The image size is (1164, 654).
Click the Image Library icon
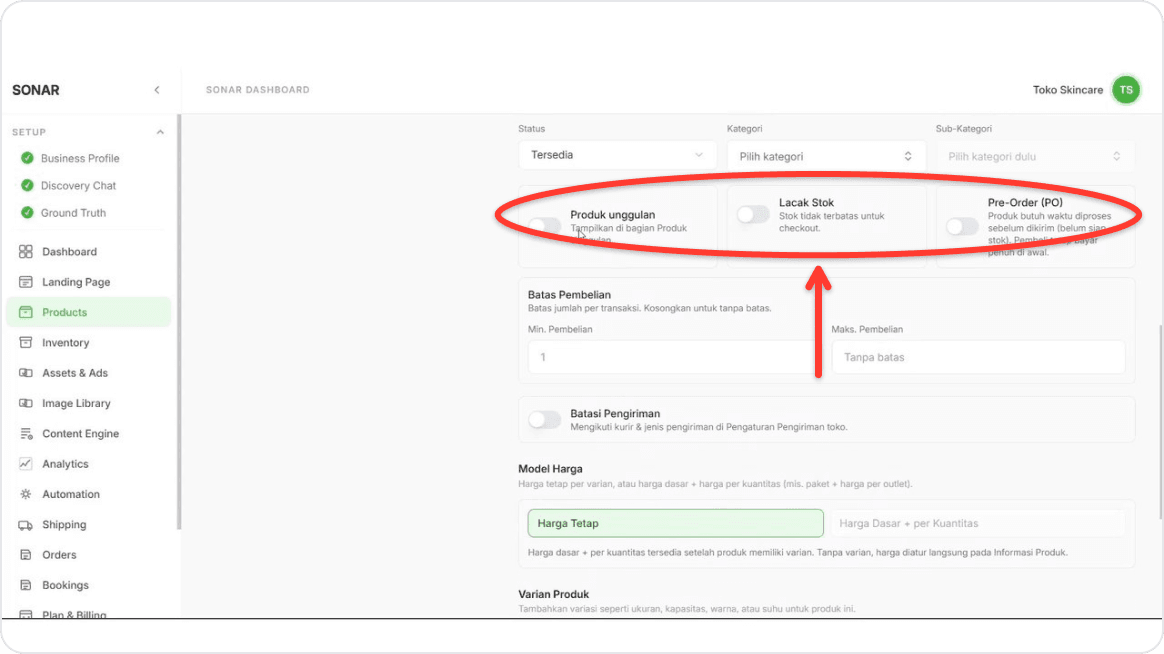coord(26,403)
